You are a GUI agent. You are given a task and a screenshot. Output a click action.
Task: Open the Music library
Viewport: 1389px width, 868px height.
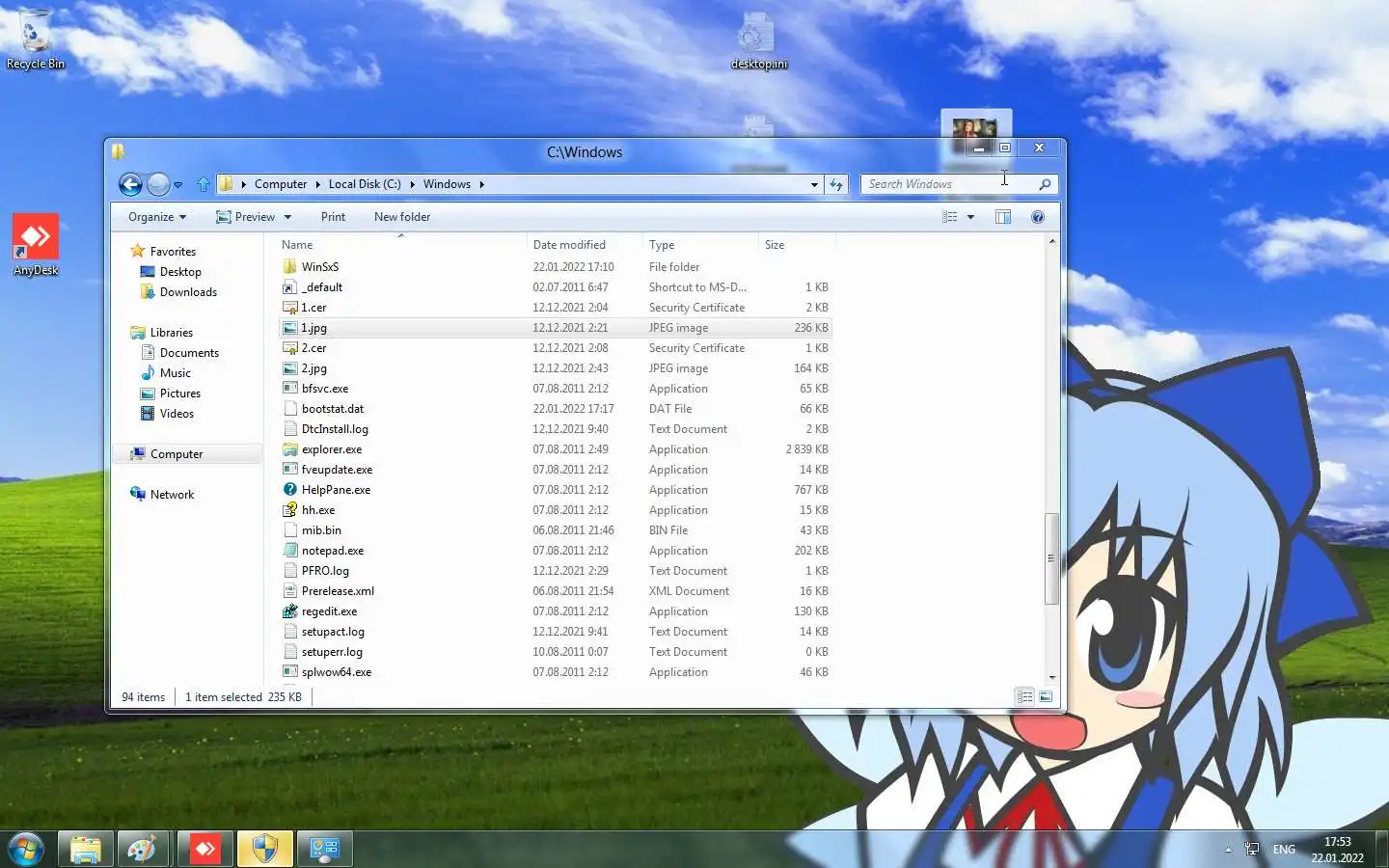[175, 373]
